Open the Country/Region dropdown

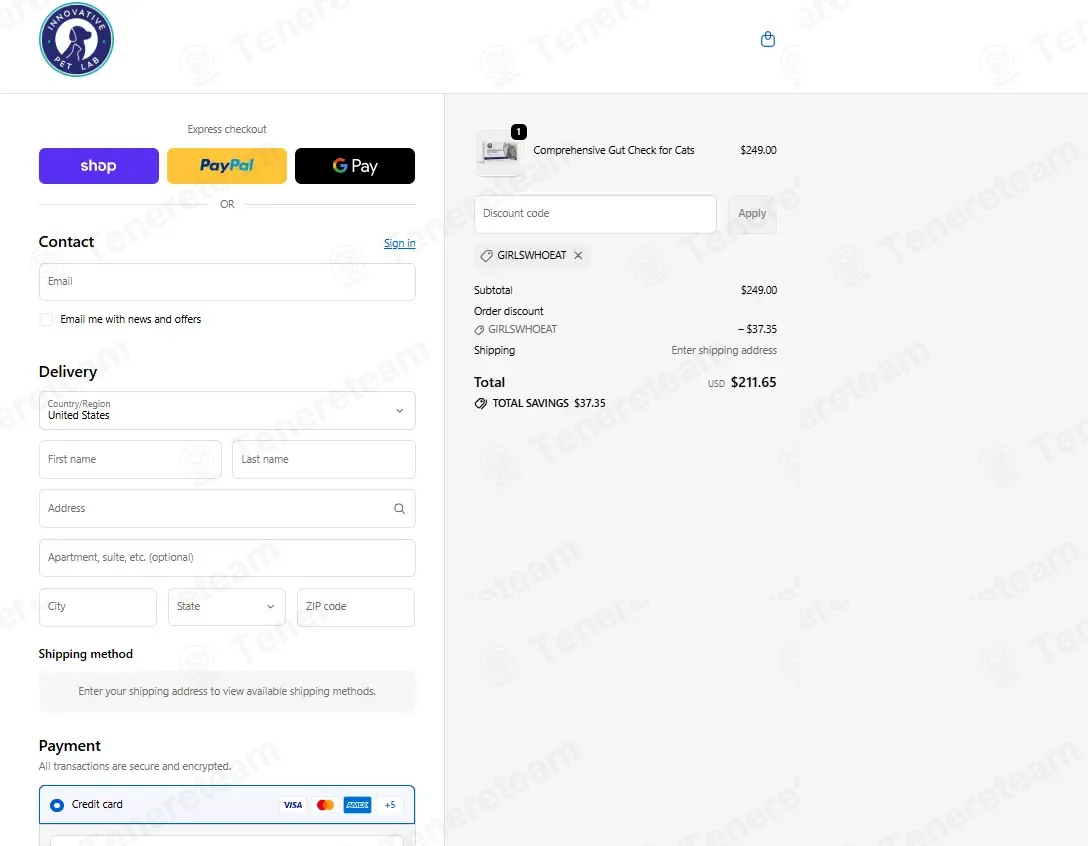coord(227,410)
